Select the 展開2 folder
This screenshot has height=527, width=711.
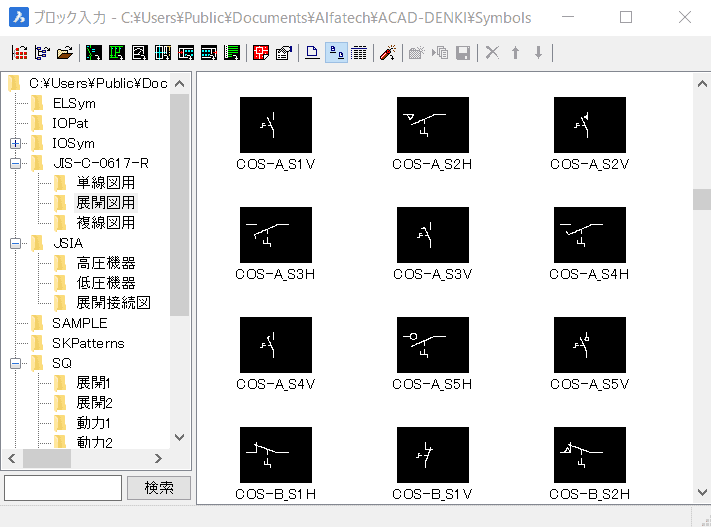94,403
